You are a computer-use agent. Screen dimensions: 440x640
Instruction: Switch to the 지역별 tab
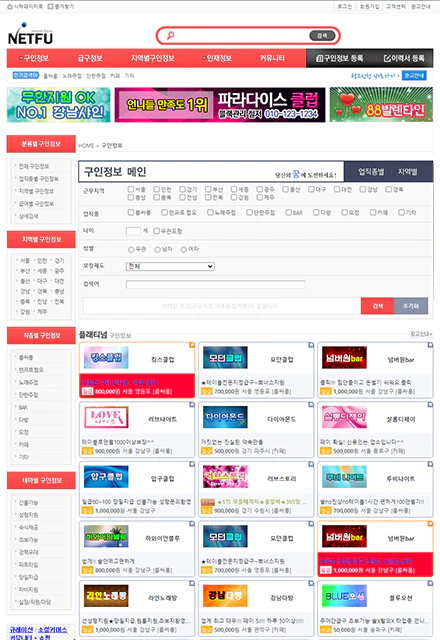[x=407, y=171]
